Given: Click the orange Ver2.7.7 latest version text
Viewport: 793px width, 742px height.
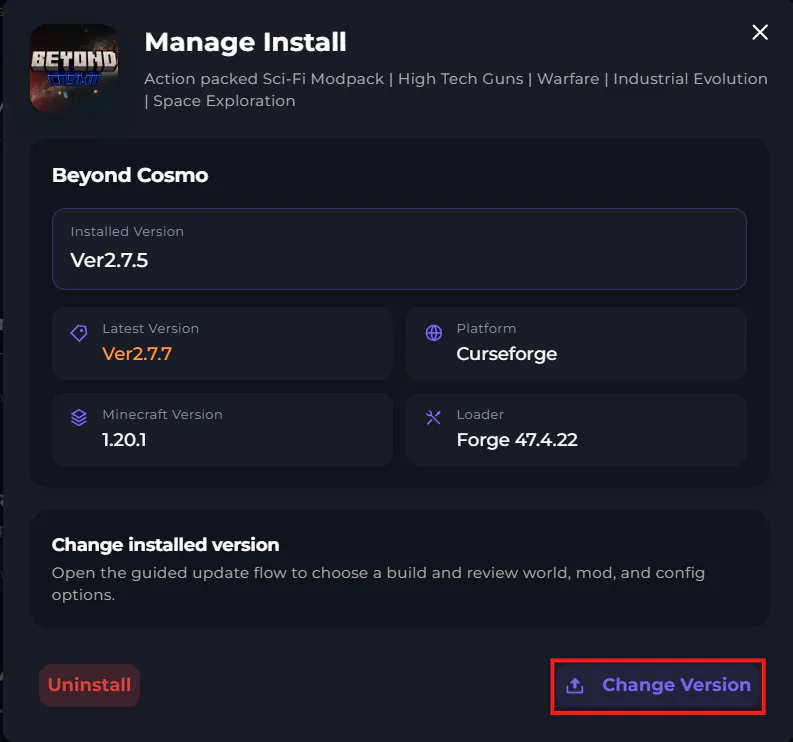Looking at the screenshot, I should (x=137, y=354).
